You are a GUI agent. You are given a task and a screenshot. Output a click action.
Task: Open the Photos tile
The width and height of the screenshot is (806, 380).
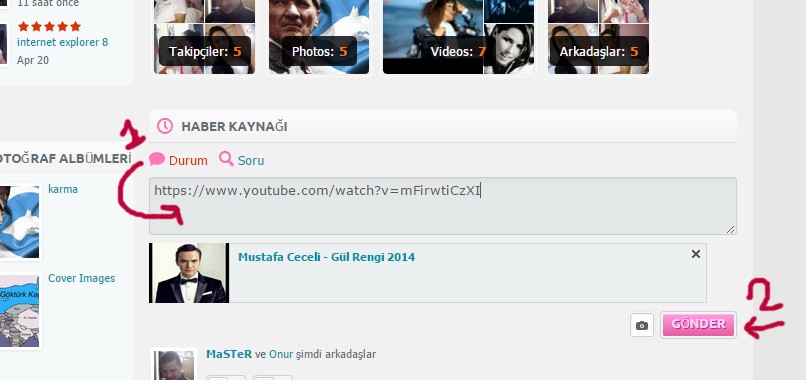click(x=319, y=37)
